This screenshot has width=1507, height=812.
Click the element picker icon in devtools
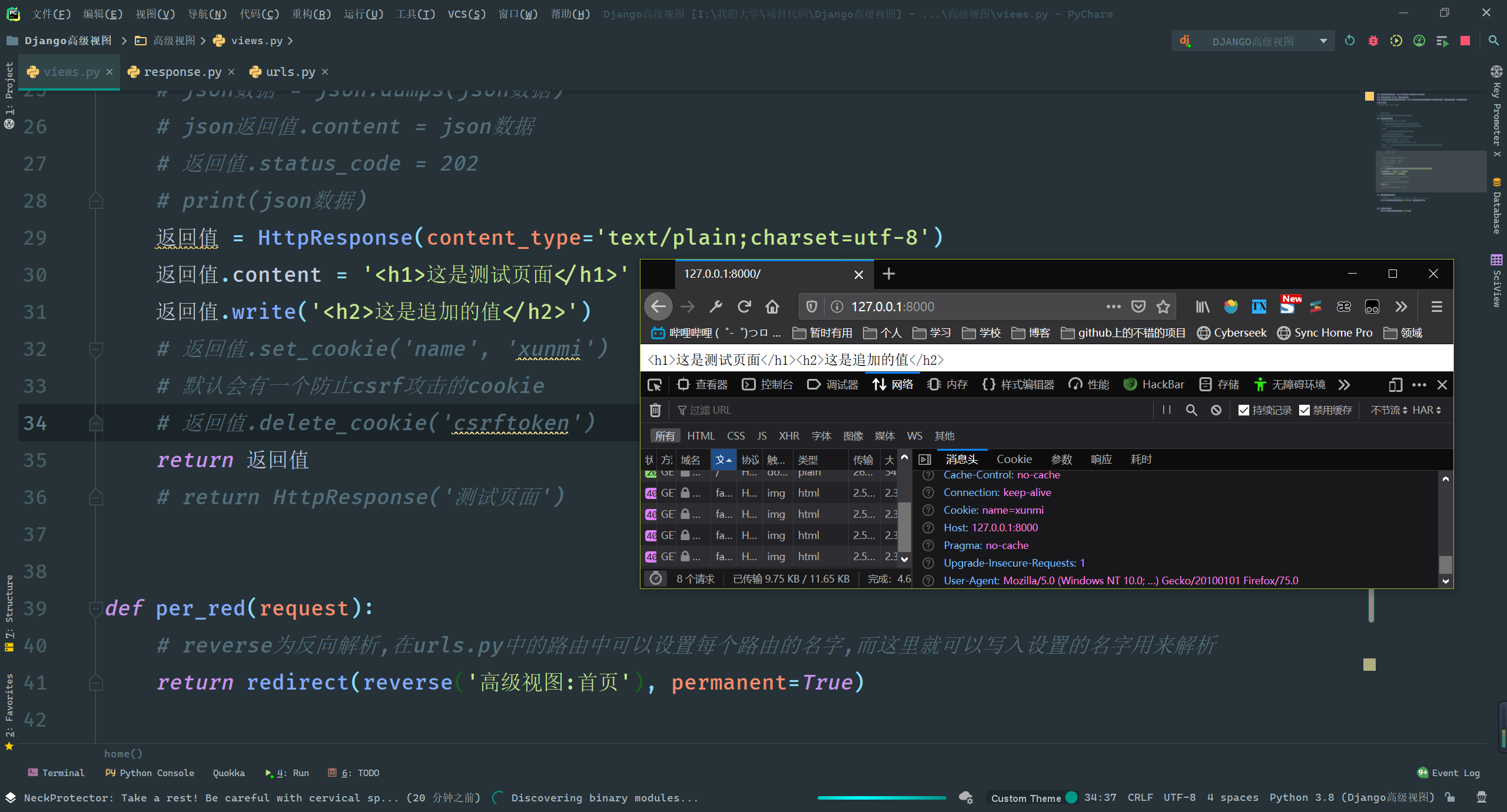[655, 385]
